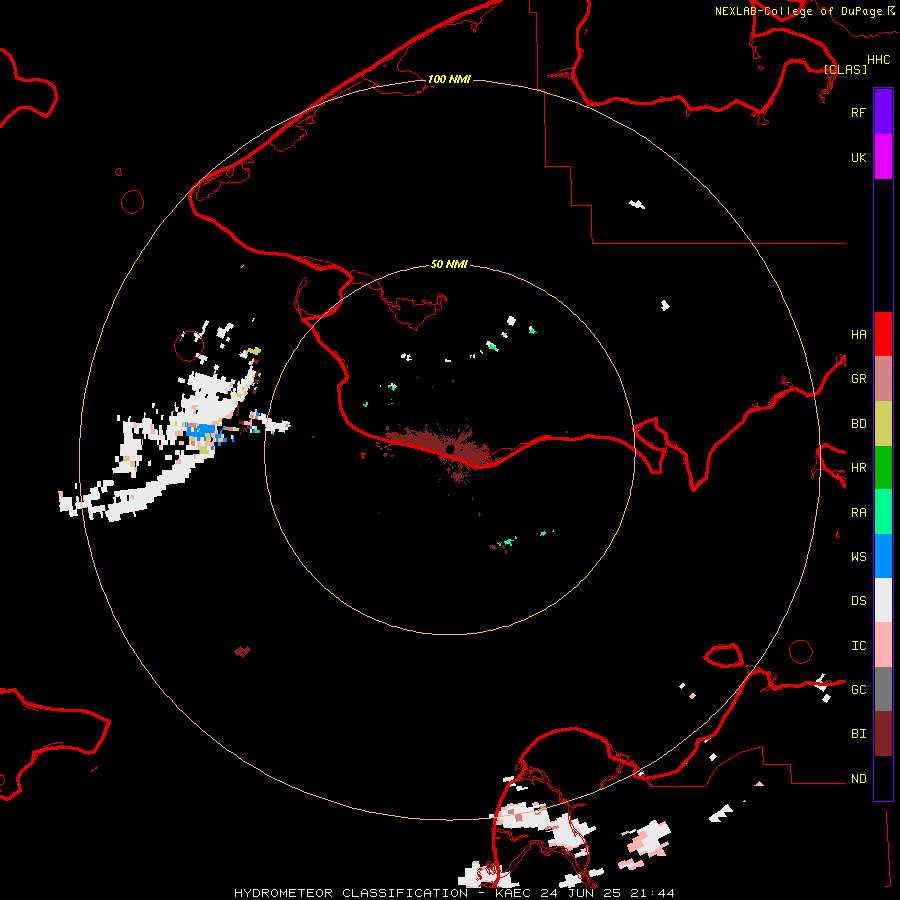The image size is (900, 900).
Task: Click the DS legend label
Action: coord(858,600)
